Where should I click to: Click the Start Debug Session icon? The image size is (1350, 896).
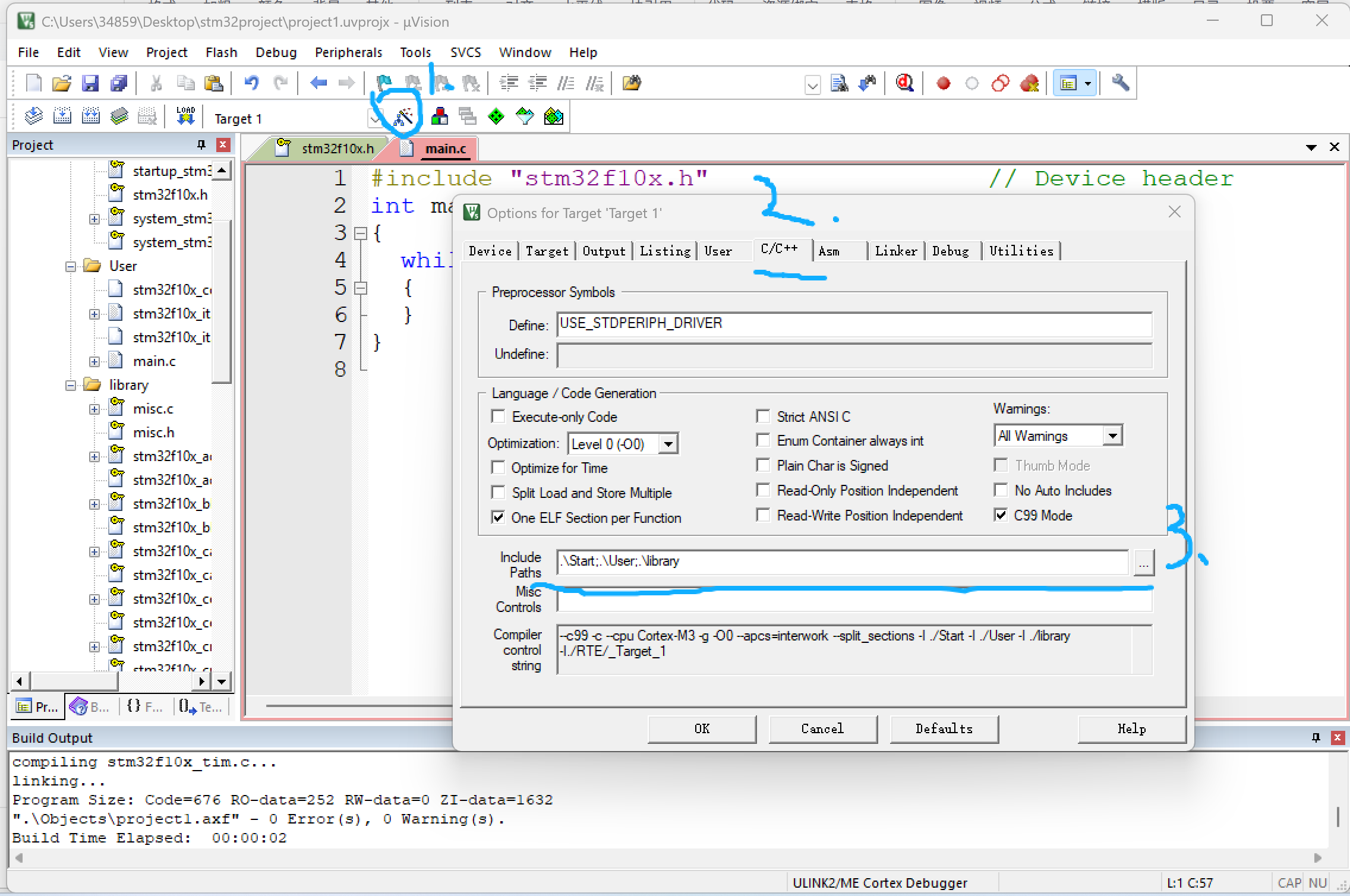(904, 83)
